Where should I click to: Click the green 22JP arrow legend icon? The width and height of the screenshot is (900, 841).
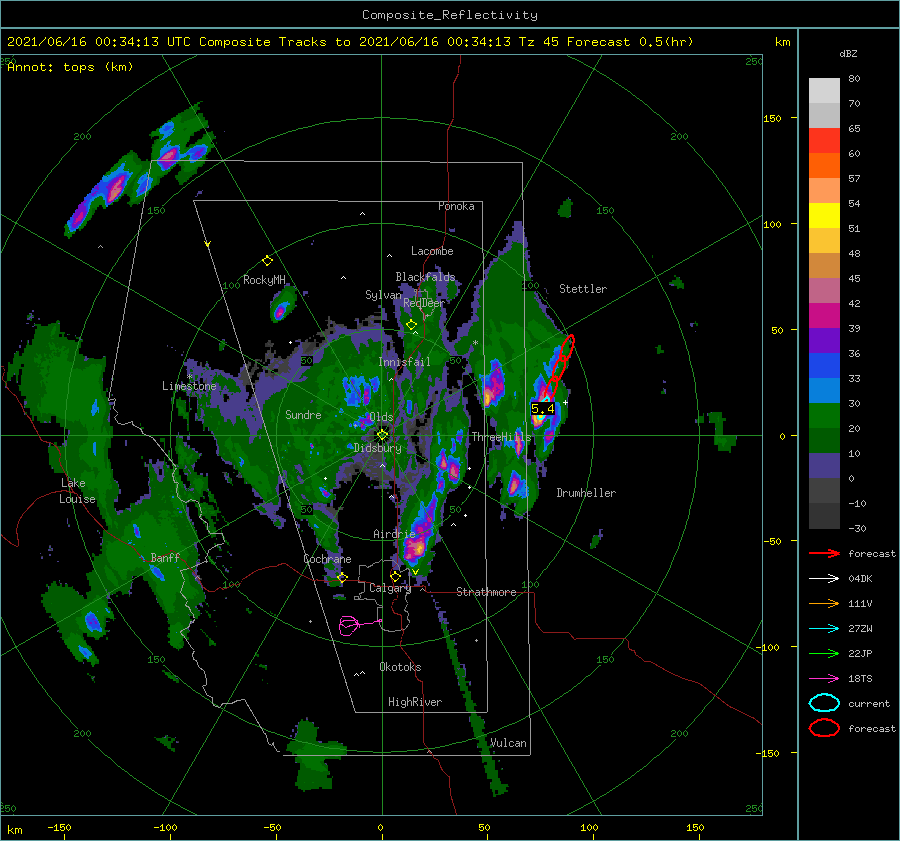(x=824, y=653)
